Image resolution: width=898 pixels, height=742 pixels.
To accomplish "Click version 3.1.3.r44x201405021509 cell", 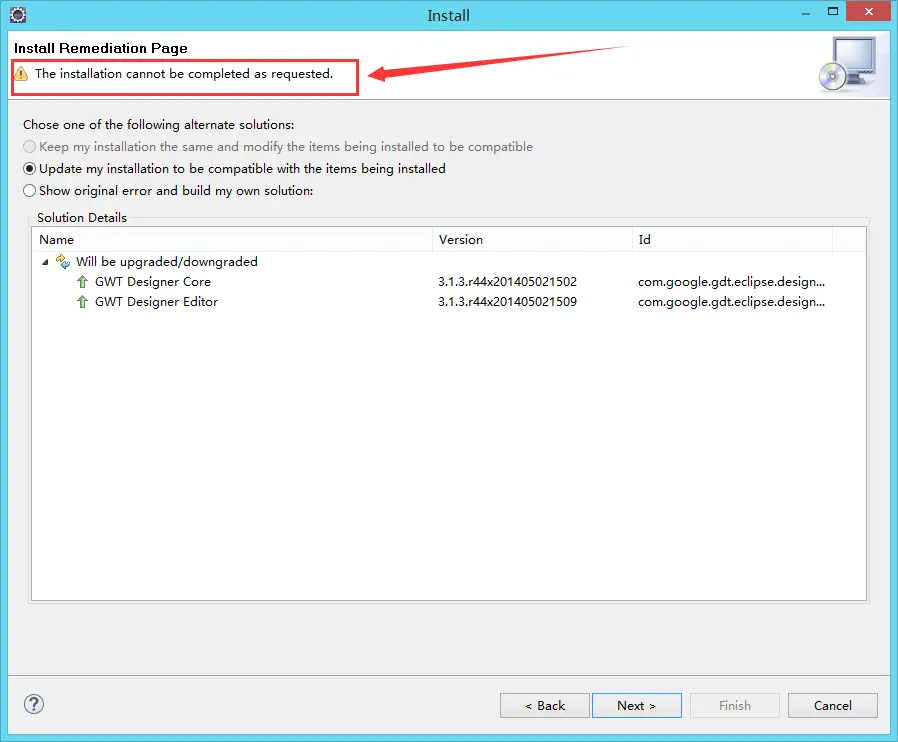I will tap(507, 302).
